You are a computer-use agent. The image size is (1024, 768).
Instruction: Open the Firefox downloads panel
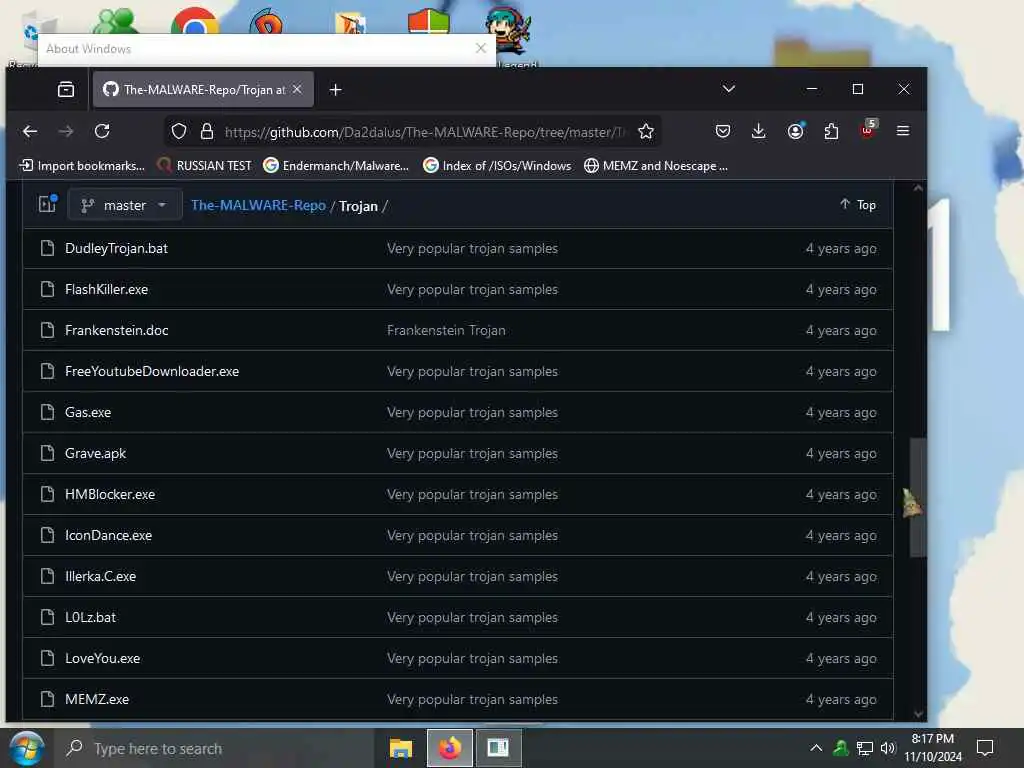[x=758, y=131]
